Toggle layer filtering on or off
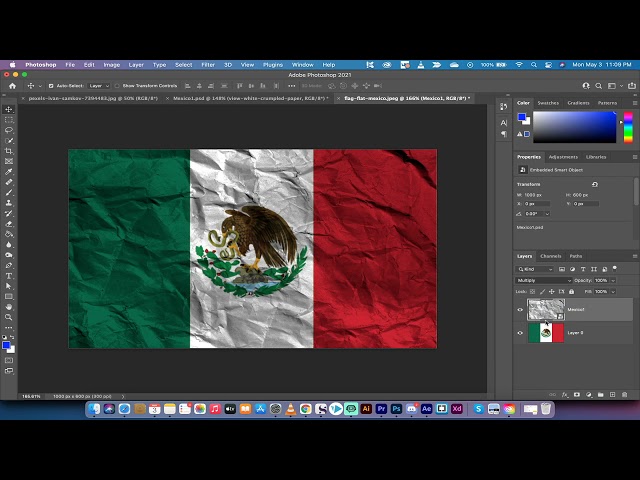The width and height of the screenshot is (640, 480). (615, 269)
